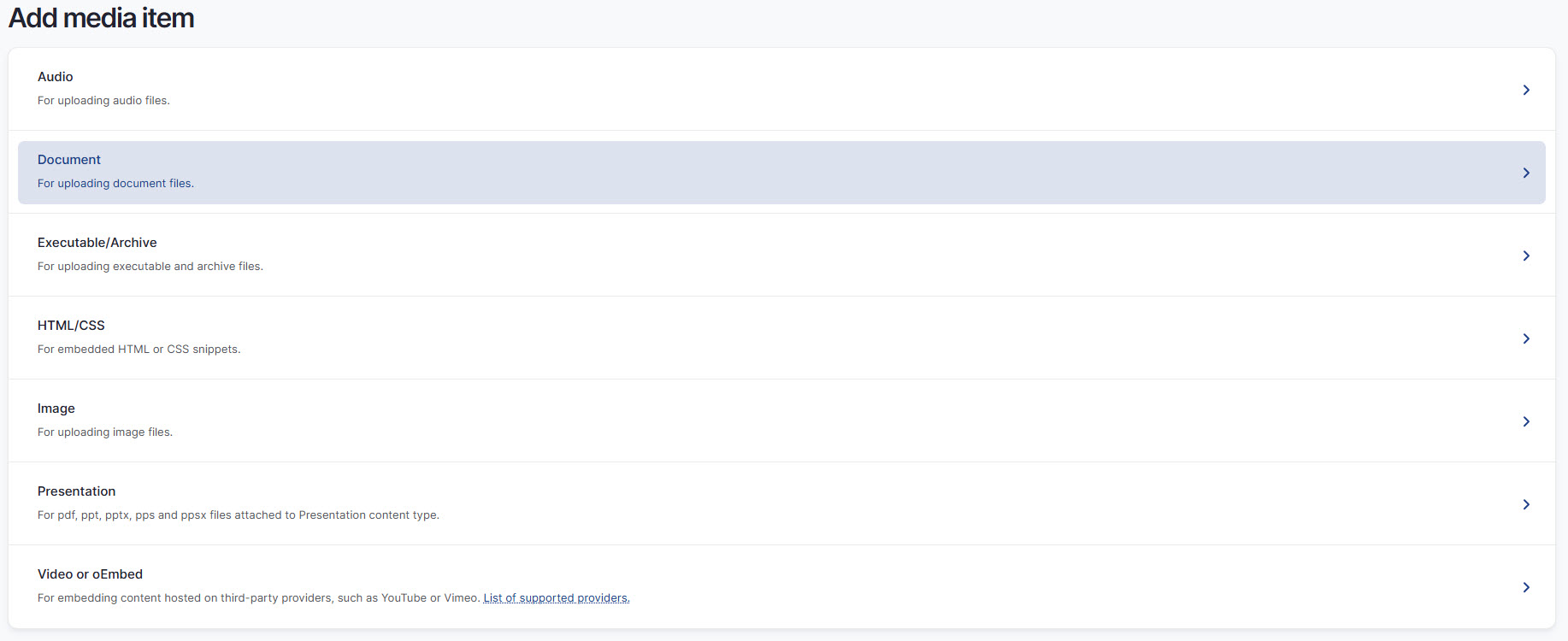Select the HTML/CSS media type title

tap(71, 326)
